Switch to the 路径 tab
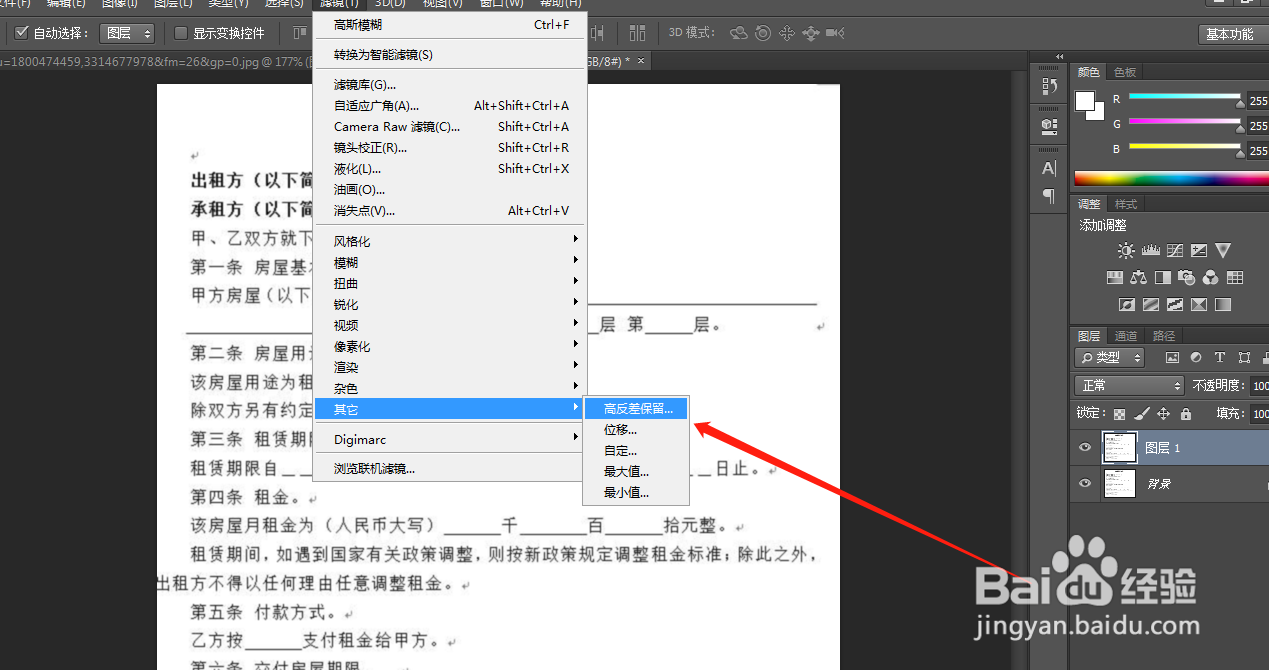 click(x=1164, y=336)
